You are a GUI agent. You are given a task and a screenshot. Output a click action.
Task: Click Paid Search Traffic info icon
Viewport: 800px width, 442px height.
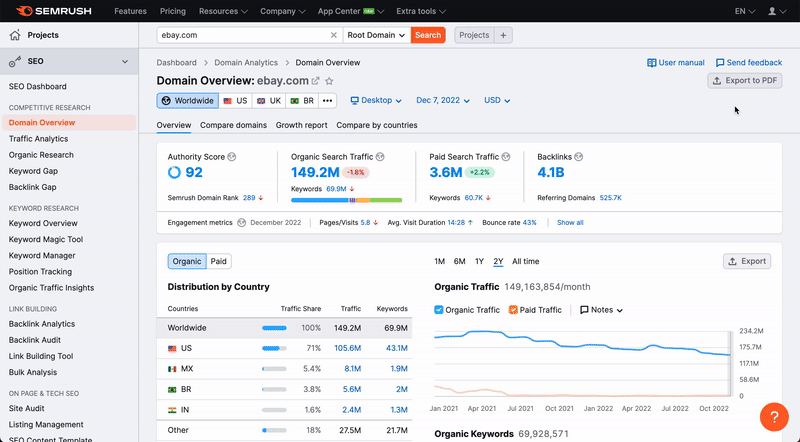coord(506,157)
